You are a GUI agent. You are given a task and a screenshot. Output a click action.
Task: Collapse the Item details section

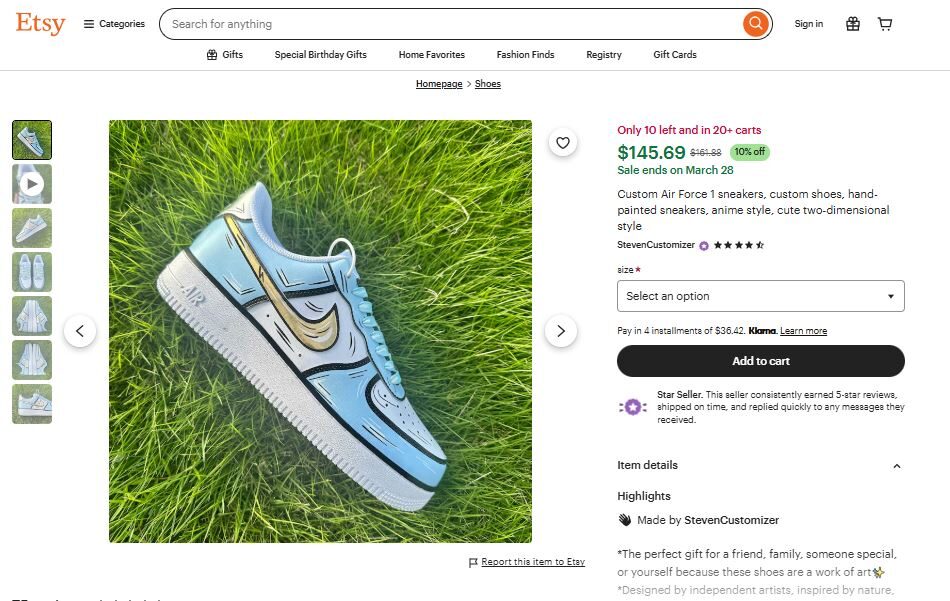coord(896,465)
